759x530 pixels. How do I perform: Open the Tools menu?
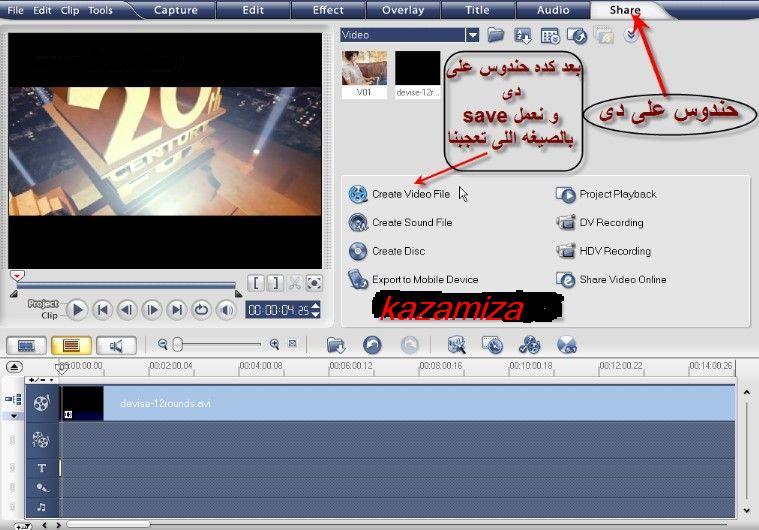100,10
